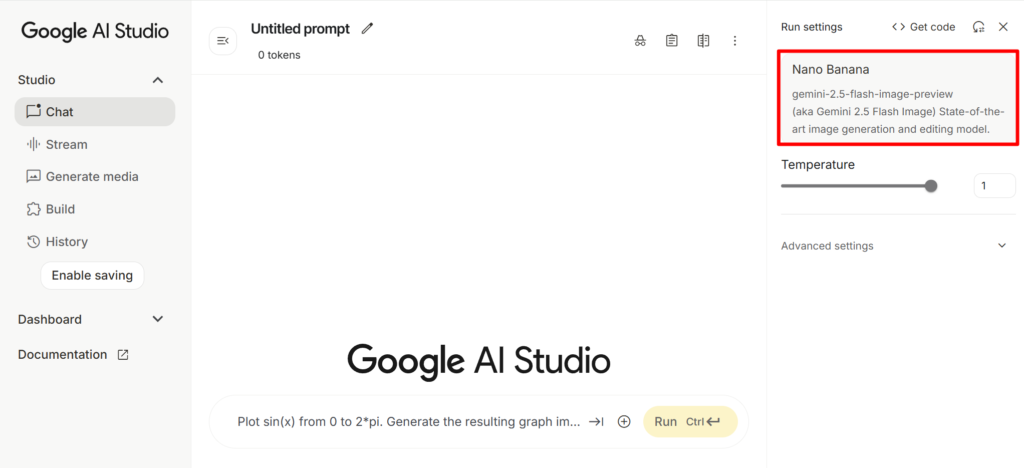Click the system instructions clipboard icon
Screen dimensions: 1024x468
[x=671, y=41]
